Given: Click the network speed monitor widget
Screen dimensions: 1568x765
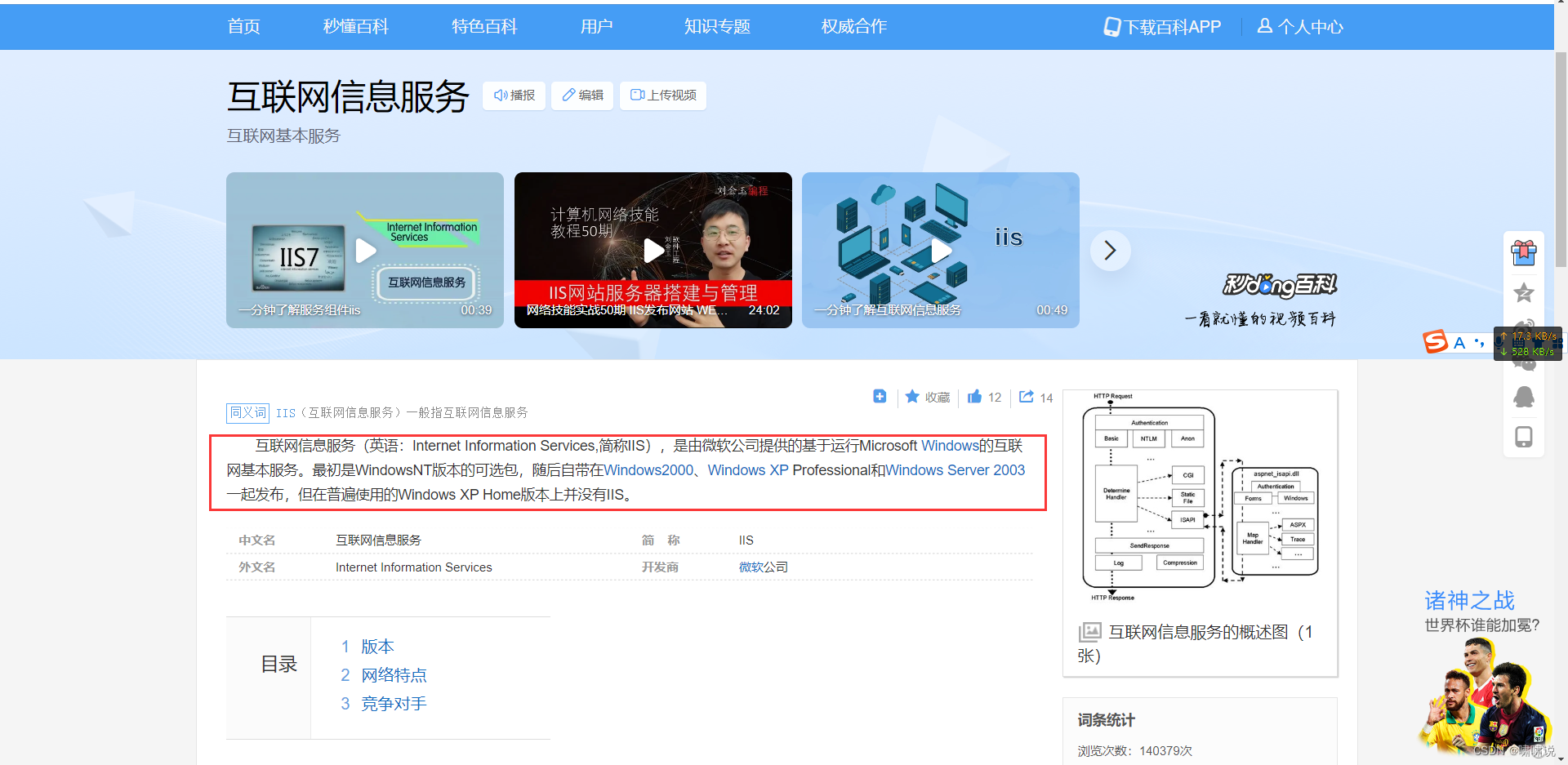Looking at the screenshot, I should tap(1527, 344).
